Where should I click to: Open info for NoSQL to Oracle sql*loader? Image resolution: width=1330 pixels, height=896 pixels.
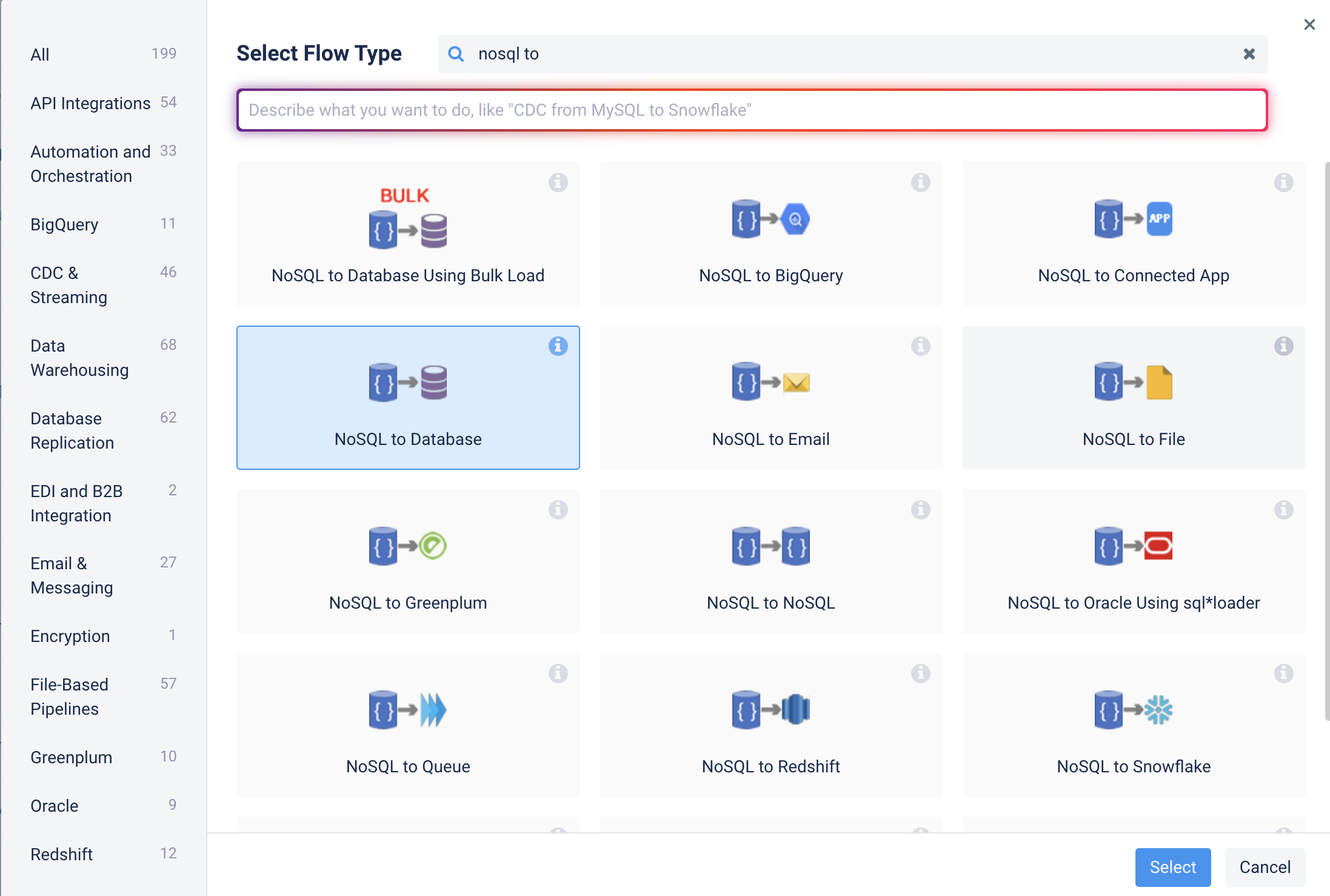tap(1283, 510)
